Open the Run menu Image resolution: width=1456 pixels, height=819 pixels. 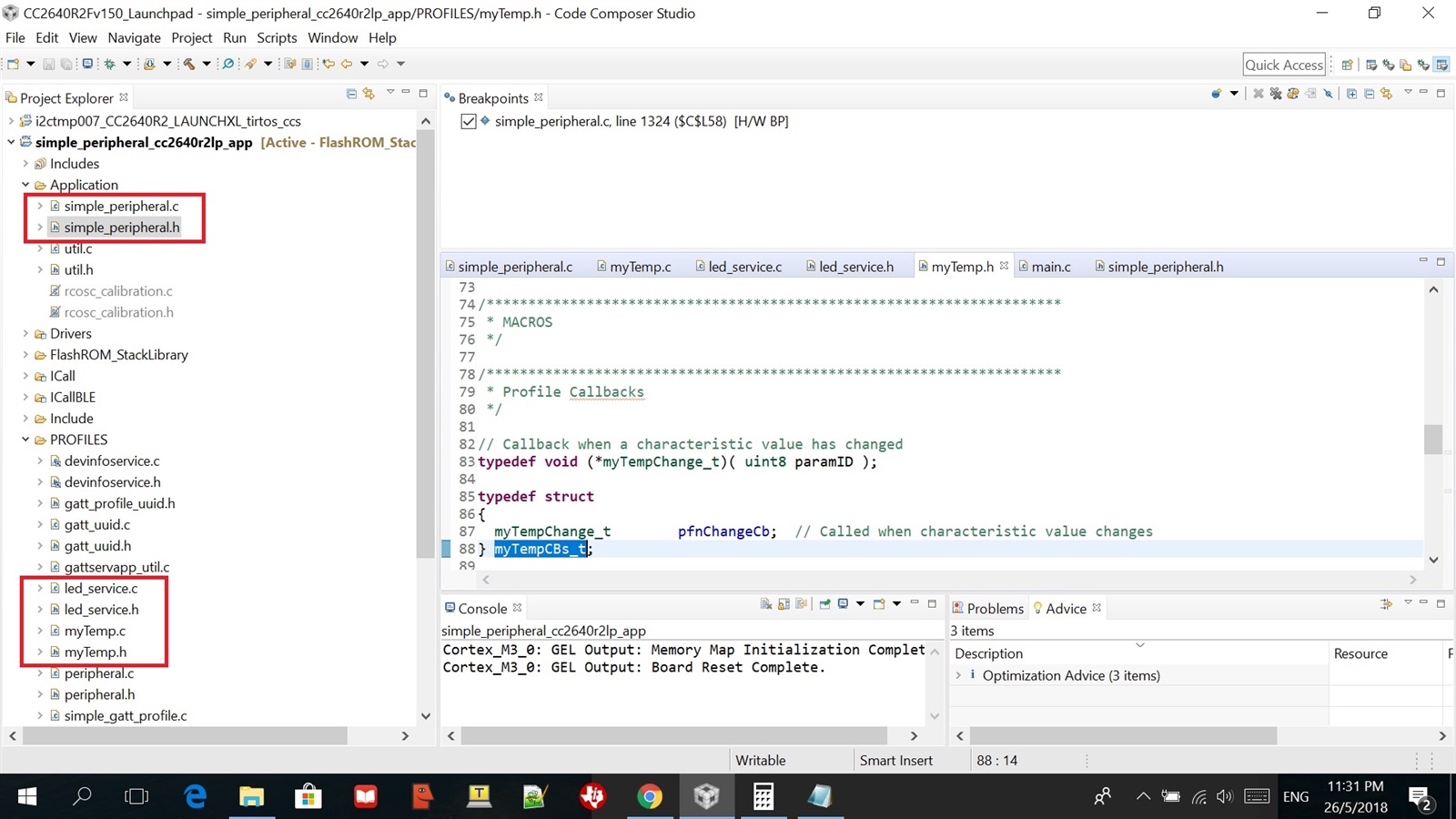point(235,37)
